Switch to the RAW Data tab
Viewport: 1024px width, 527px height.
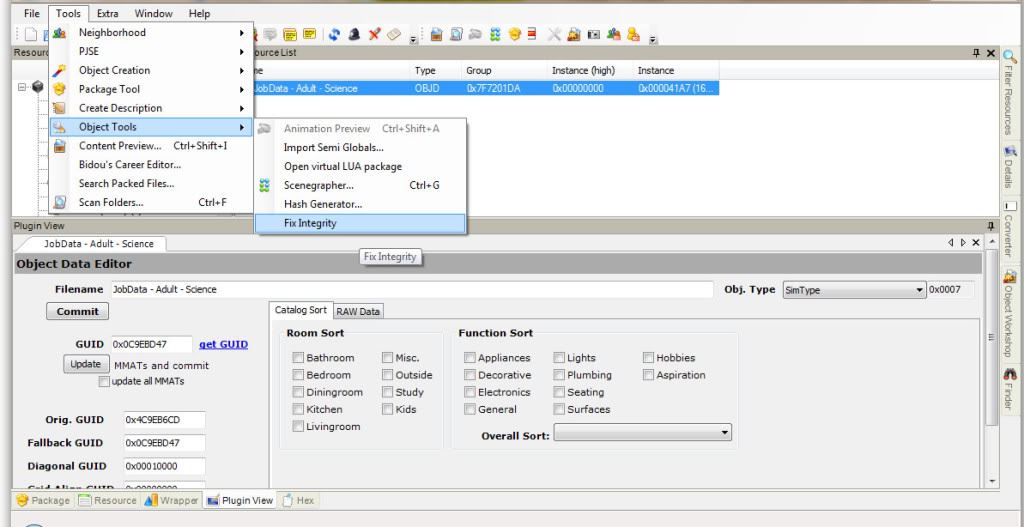coord(358,311)
